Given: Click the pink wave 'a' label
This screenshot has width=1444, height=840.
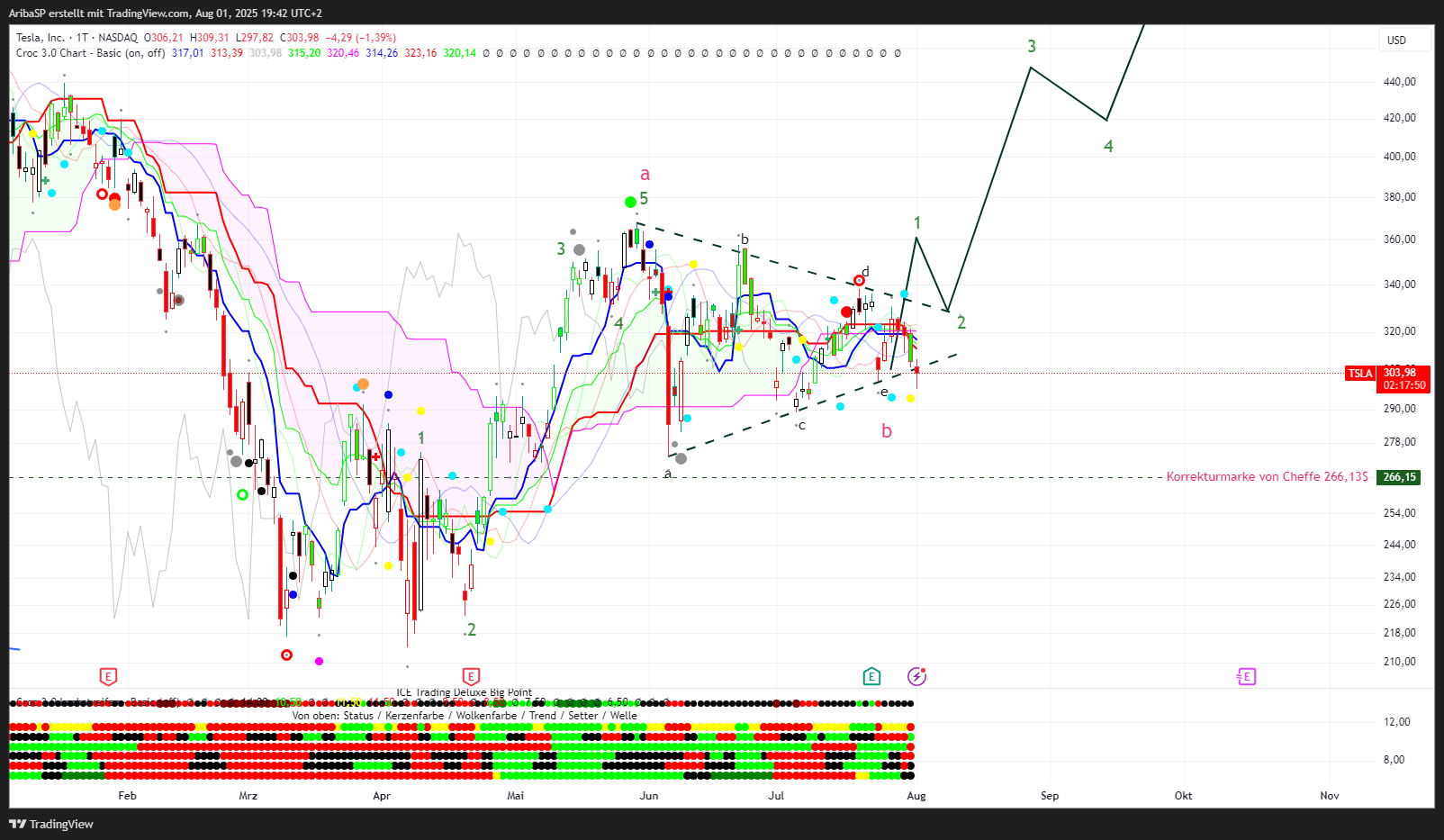Looking at the screenshot, I should pyautogui.click(x=645, y=175).
